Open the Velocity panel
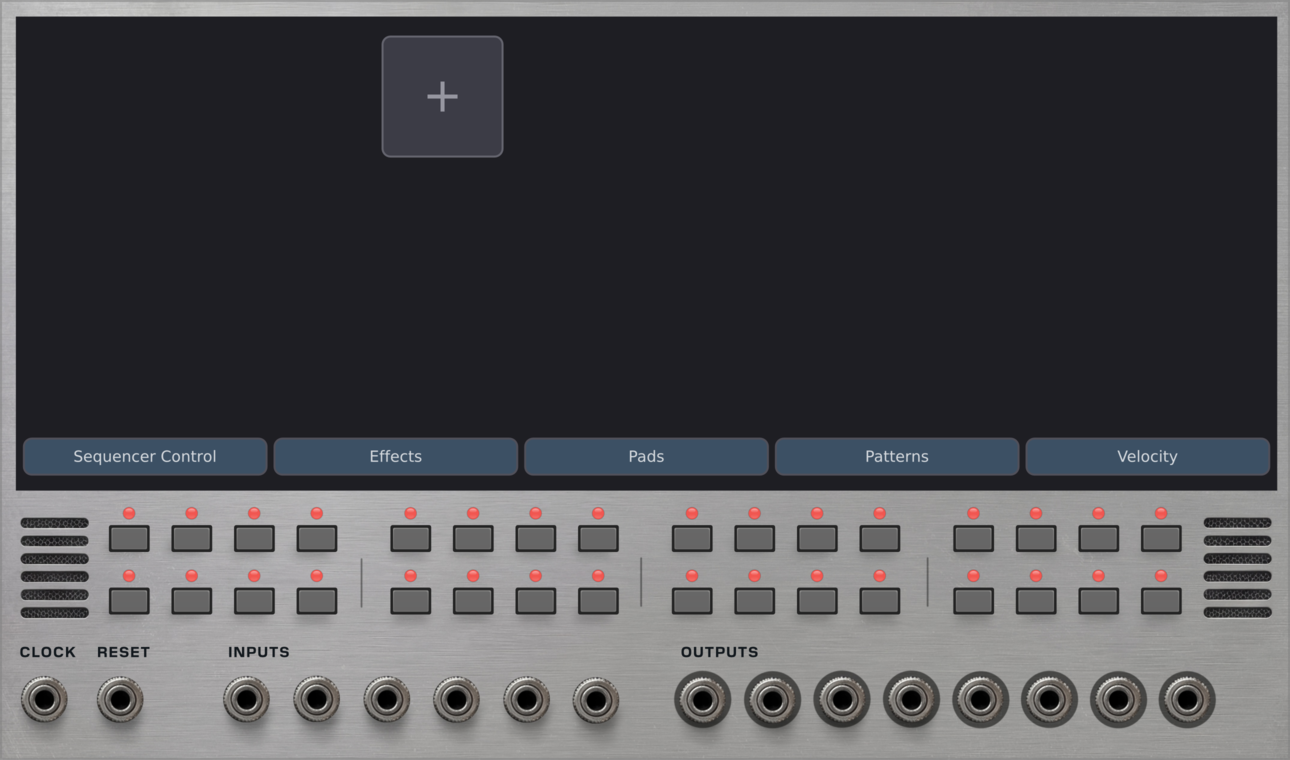1290x760 pixels. click(x=1147, y=456)
